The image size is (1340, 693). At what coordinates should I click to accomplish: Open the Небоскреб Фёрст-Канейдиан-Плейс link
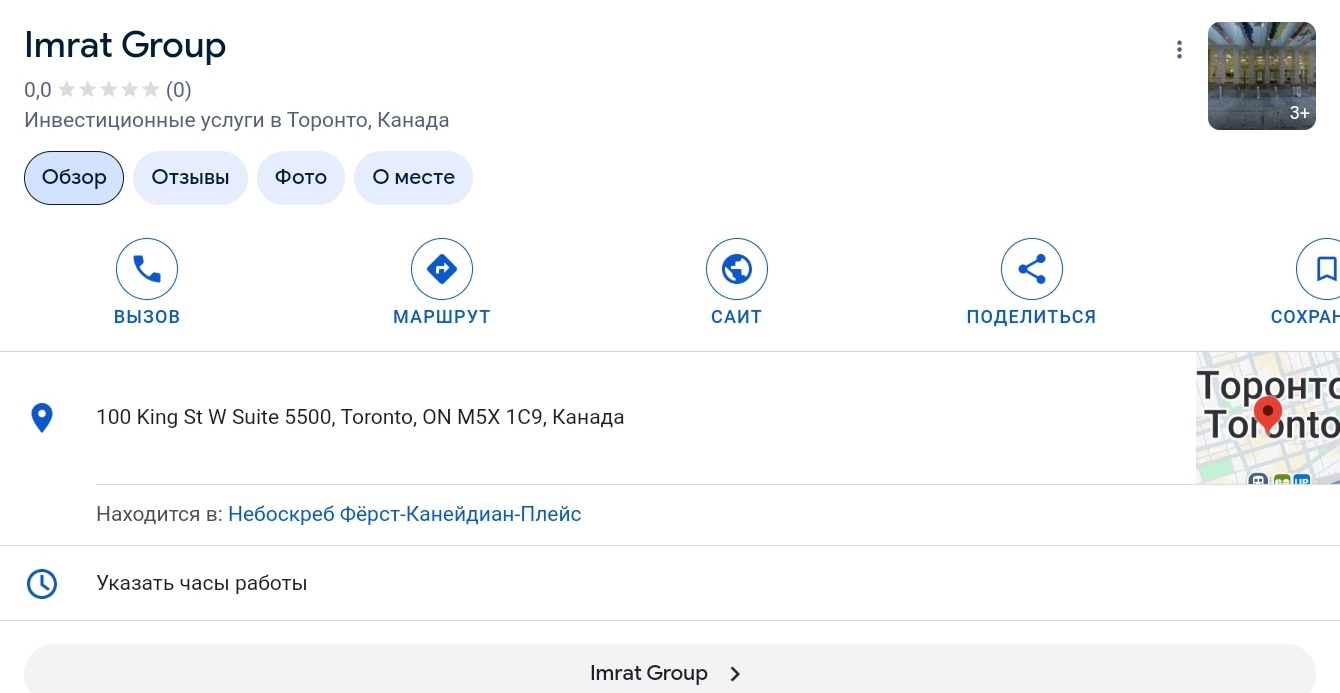[x=404, y=515]
